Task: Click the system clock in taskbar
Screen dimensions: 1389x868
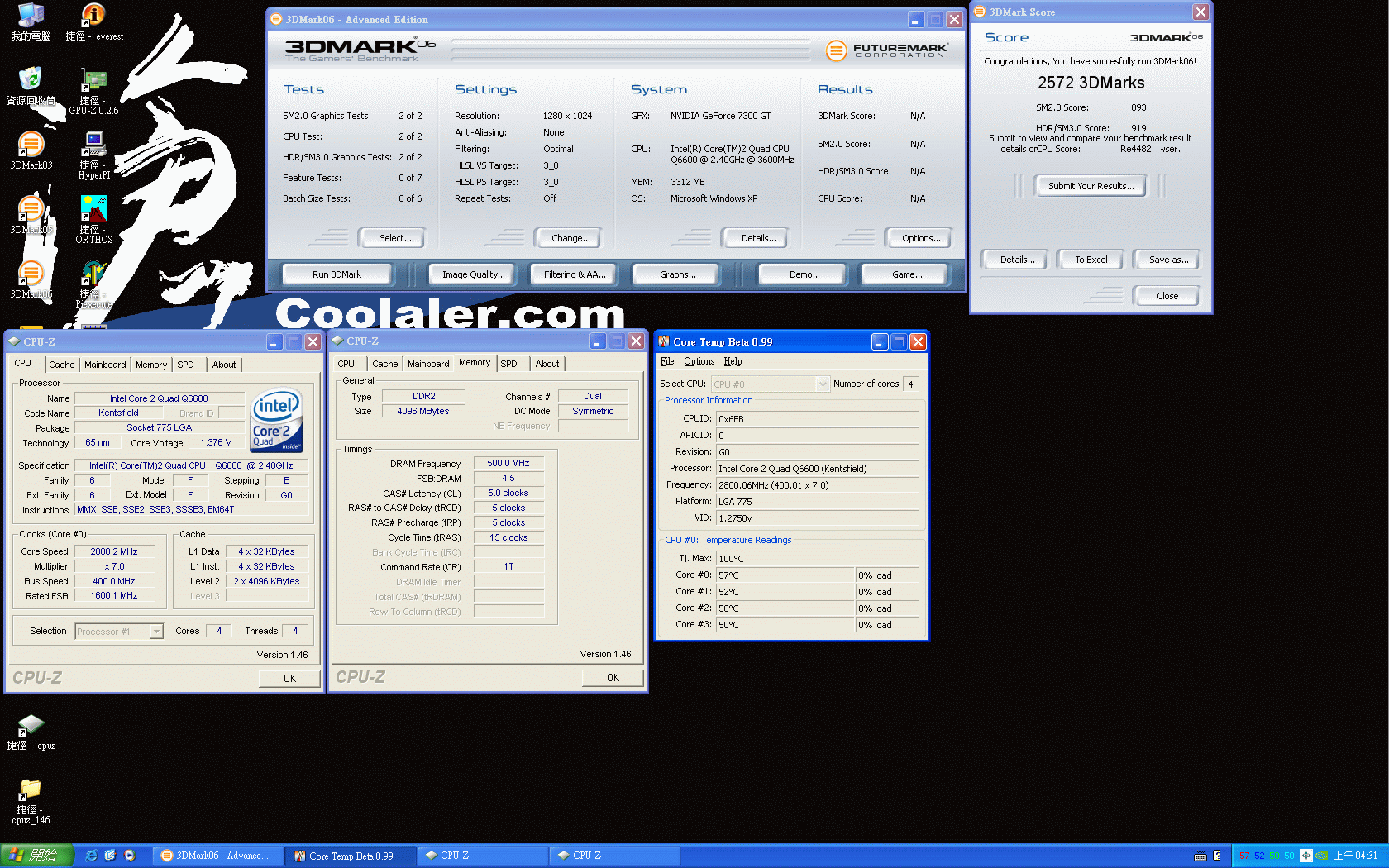Action: pos(1355,856)
